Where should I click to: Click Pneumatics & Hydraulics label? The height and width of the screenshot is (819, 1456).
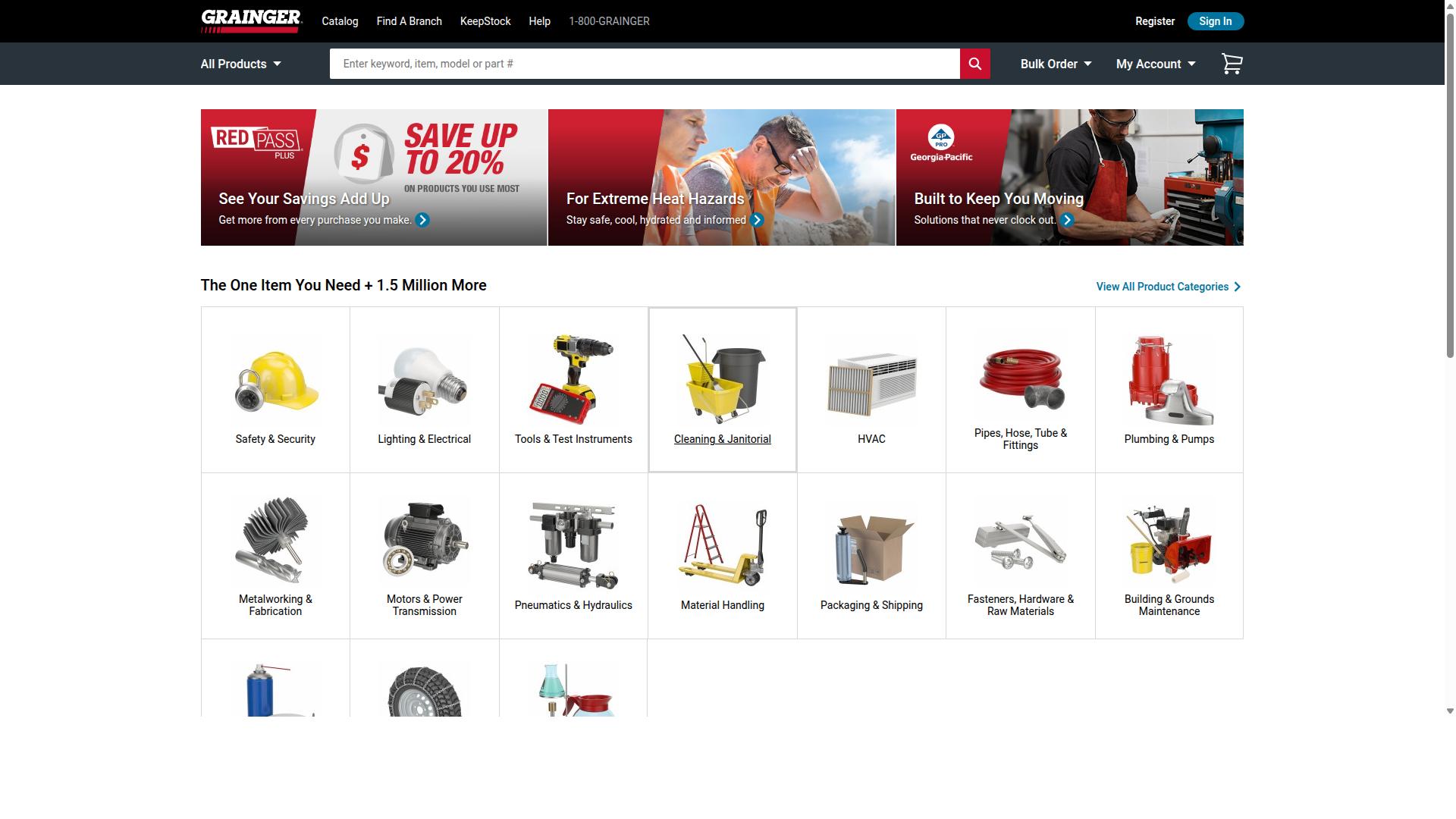573,605
